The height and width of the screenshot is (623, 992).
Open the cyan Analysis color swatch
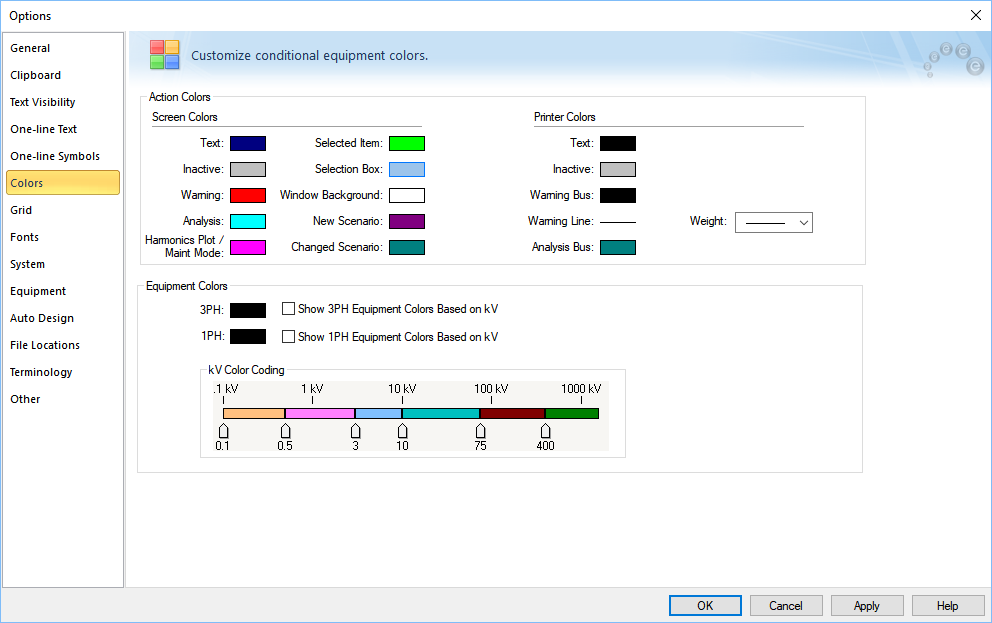click(x=248, y=221)
